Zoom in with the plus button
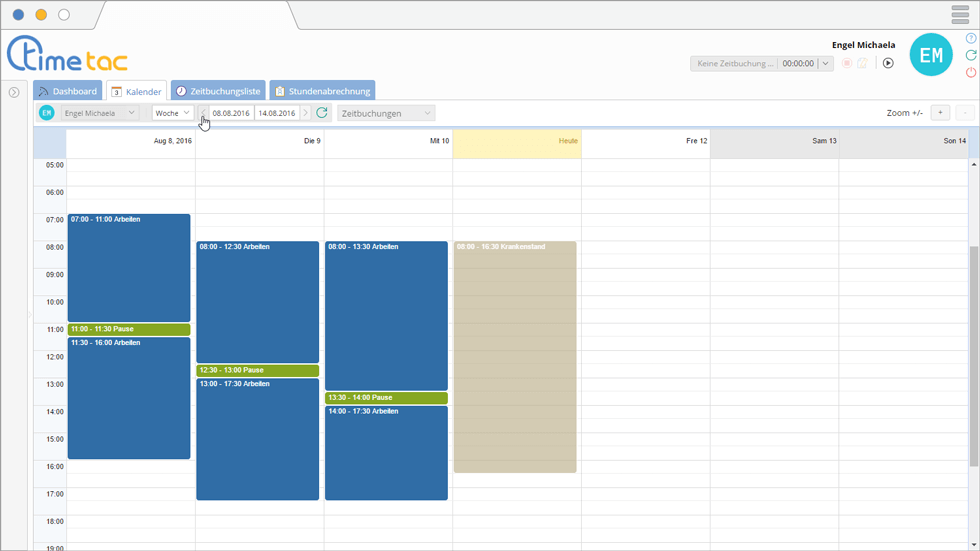 tap(940, 112)
